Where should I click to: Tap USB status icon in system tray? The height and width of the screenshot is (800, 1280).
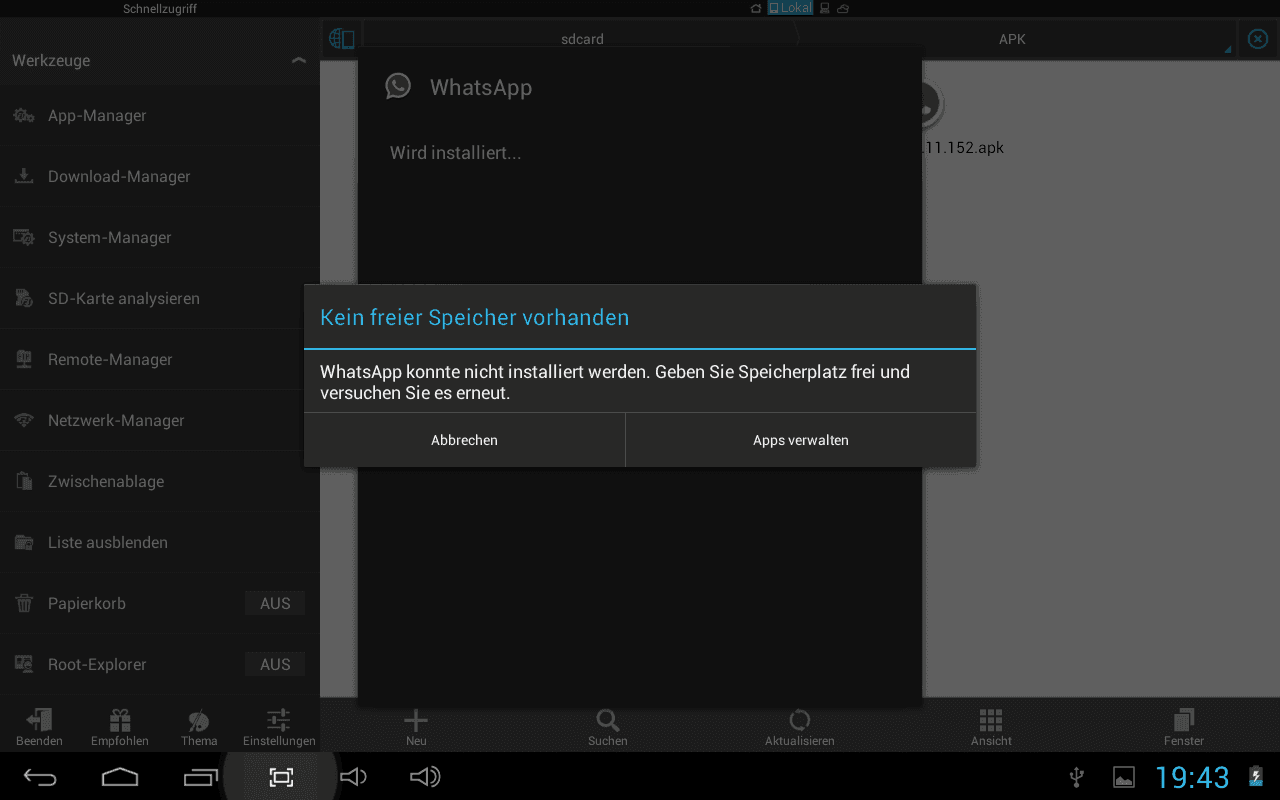click(1077, 777)
